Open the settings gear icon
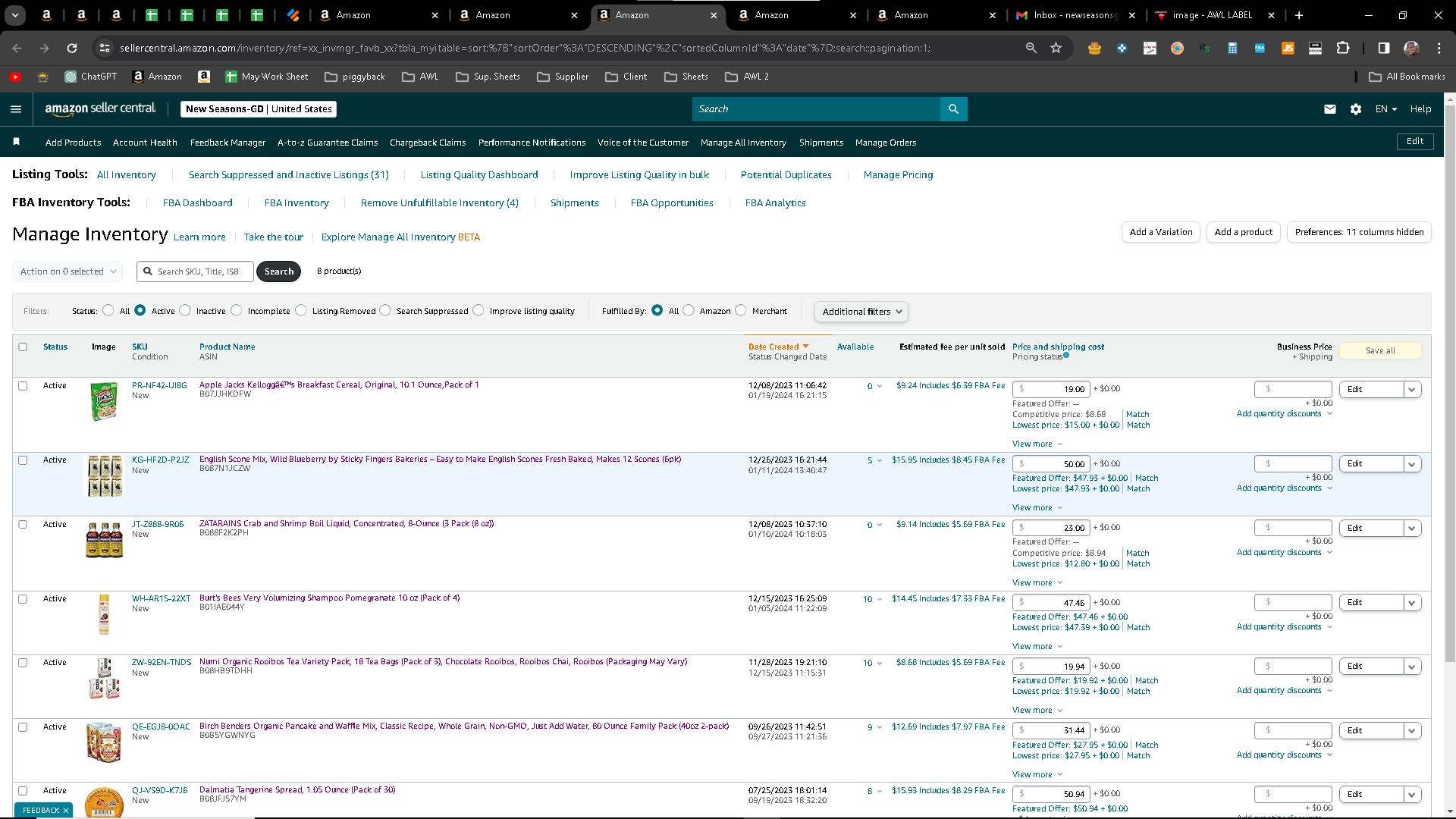1456x819 pixels. coord(1356,109)
